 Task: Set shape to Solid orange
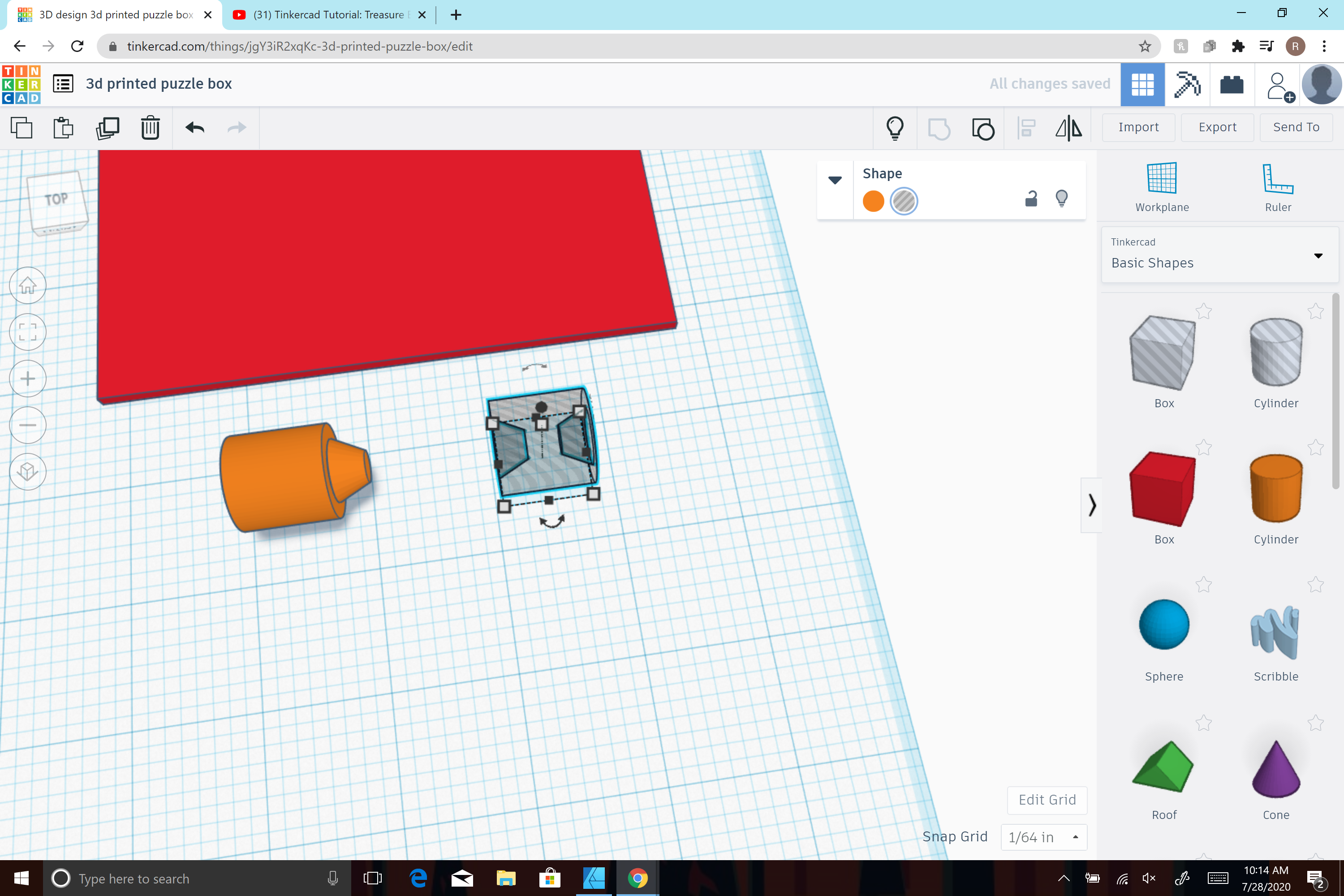pyautogui.click(x=873, y=201)
